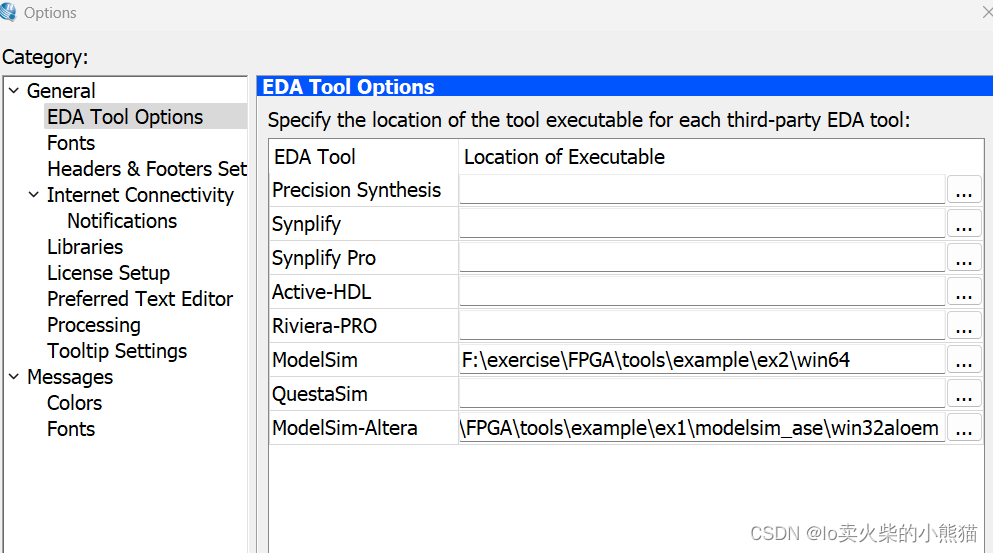Open the Tooltip Settings category
This screenshot has width=993, height=553.
116,351
